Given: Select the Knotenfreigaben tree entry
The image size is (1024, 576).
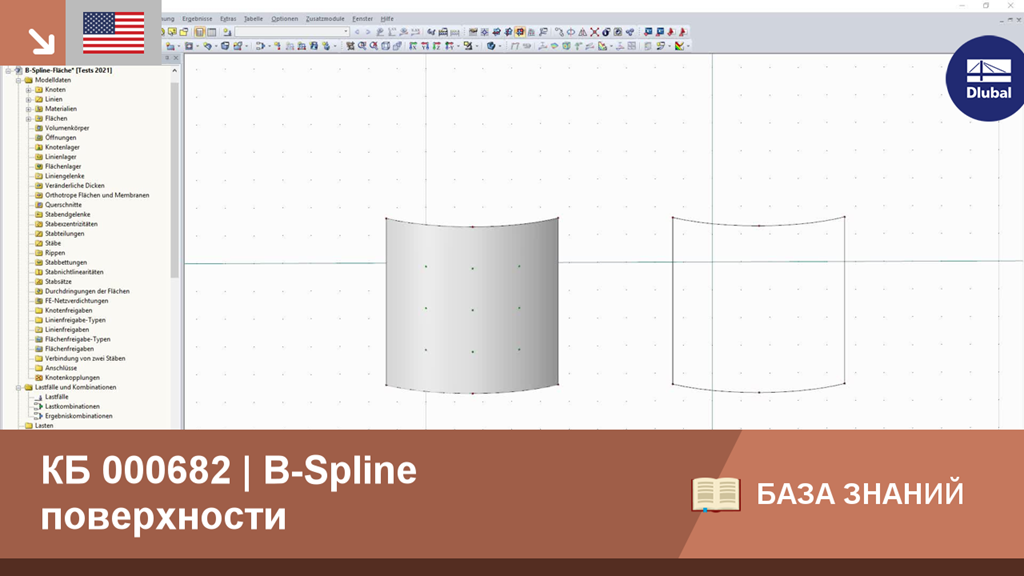Looking at the screenshot, I should (x=69, y=311).
